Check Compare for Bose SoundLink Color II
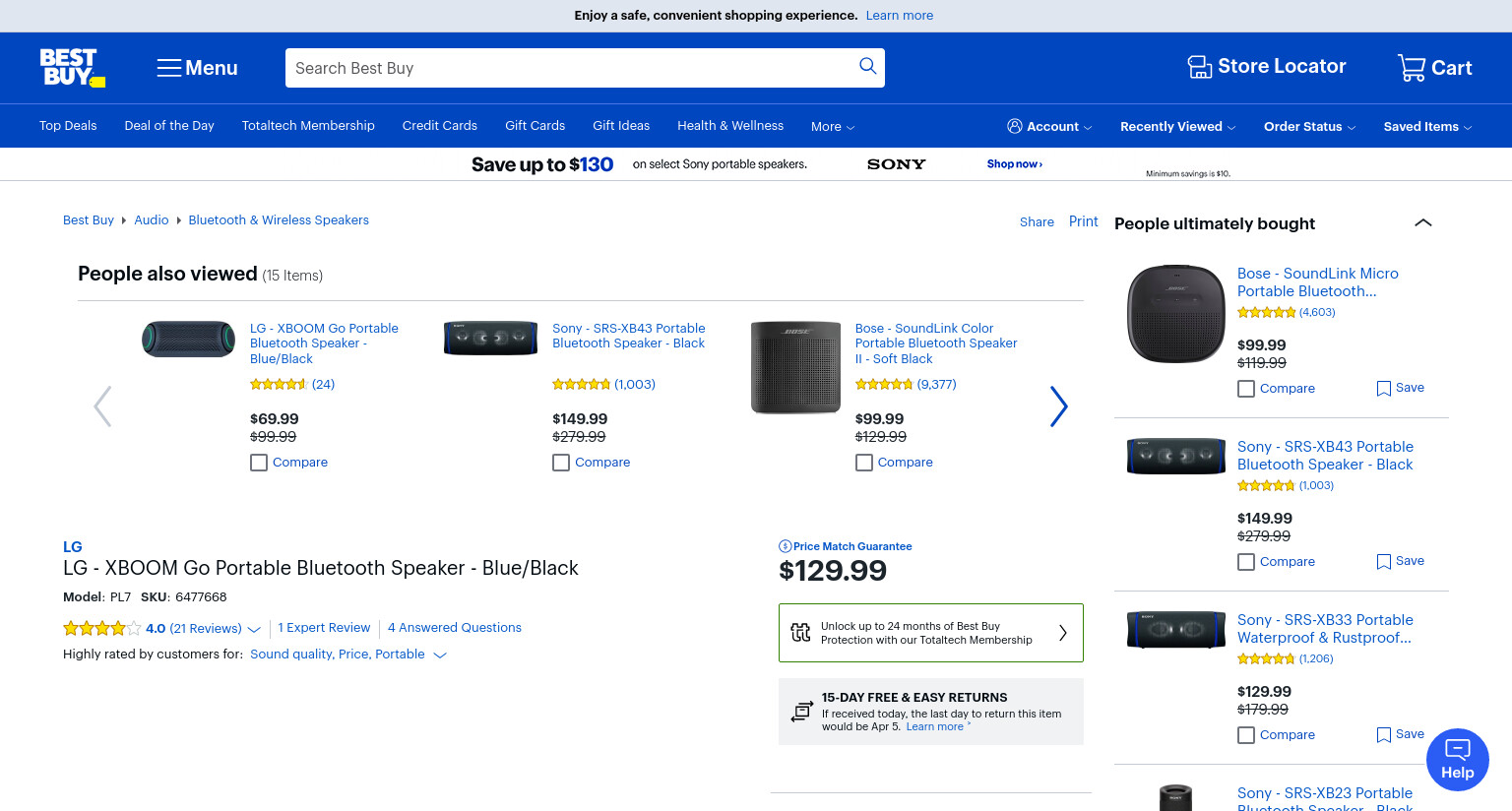This screenshot has width=1512, height=811. point(864,463)
